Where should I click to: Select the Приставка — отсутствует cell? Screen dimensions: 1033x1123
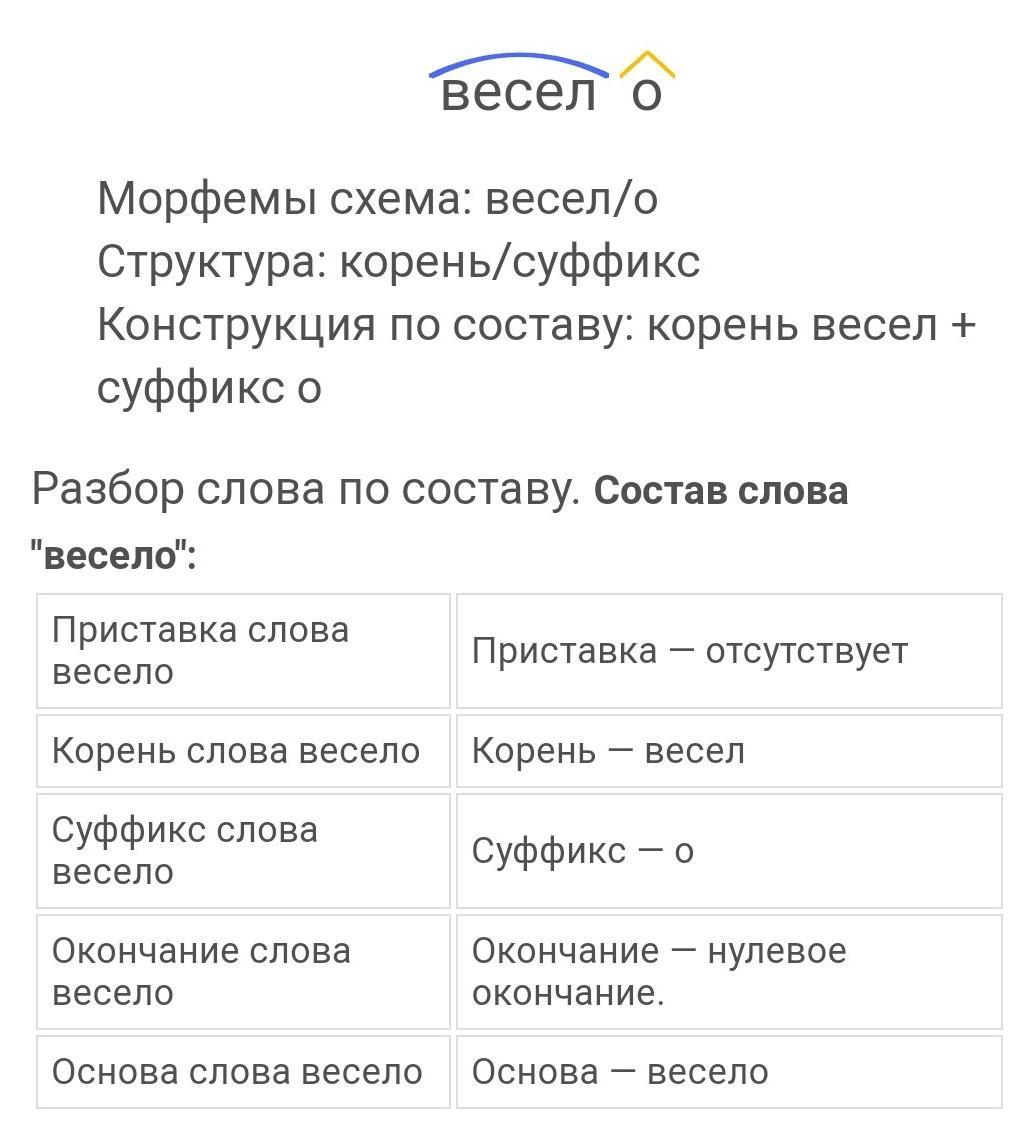[728, 651]
